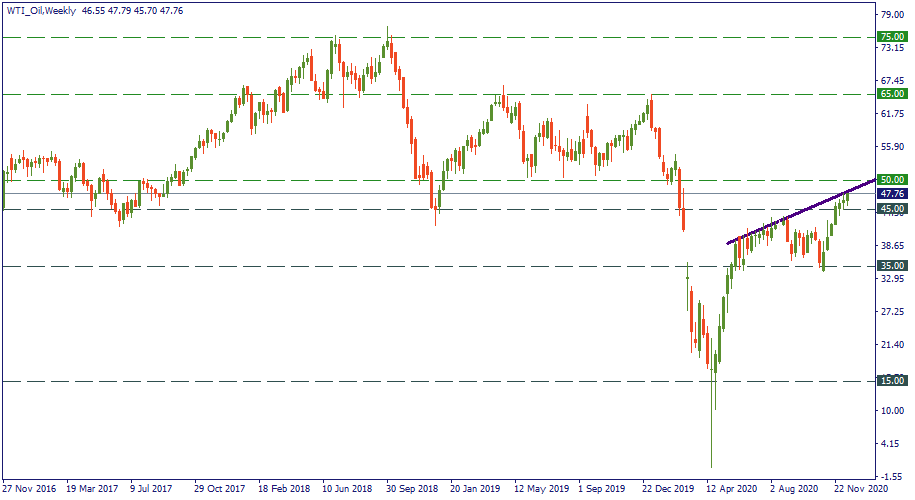Click the 79.00 value on price scale
The width and height of the screenshot is (915, 500).
pos(891,14)
